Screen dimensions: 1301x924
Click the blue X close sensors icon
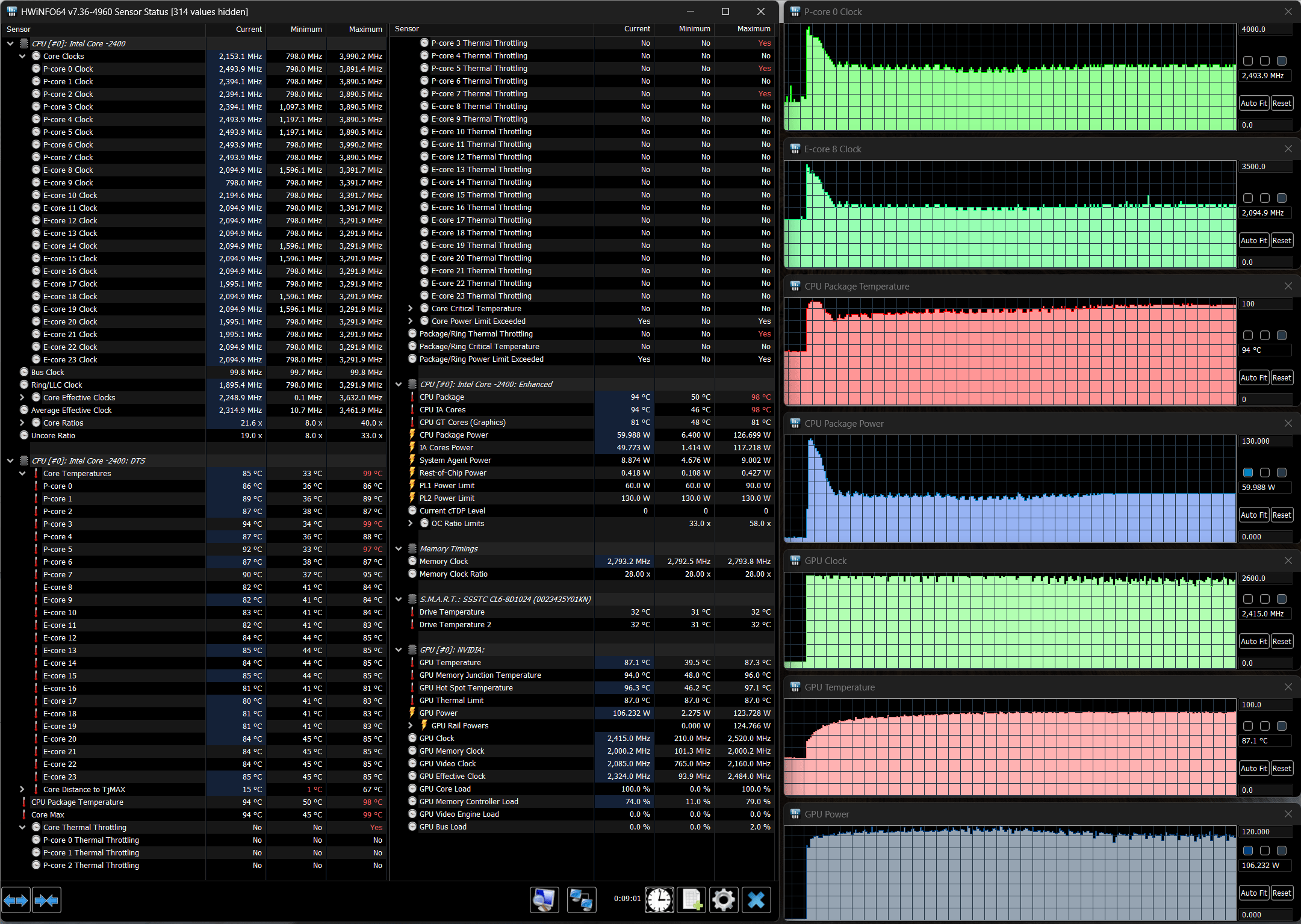coord(756,900)
